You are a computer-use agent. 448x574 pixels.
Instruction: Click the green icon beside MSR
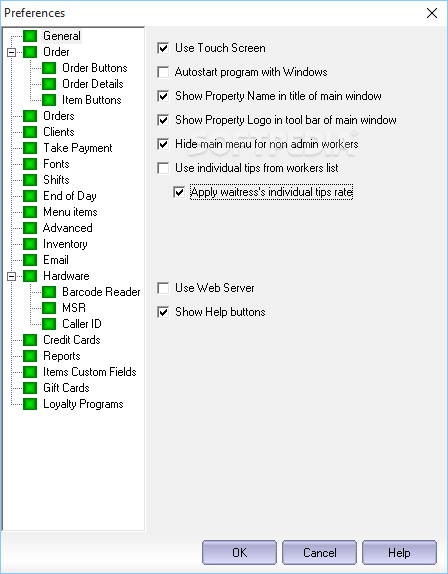[x=49, y=308]
